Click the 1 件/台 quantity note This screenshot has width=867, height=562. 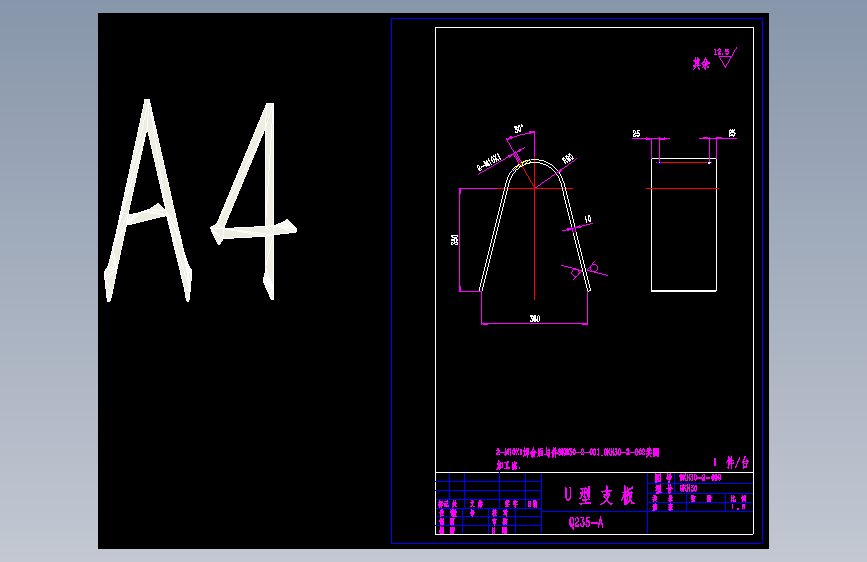coord(731,462)
